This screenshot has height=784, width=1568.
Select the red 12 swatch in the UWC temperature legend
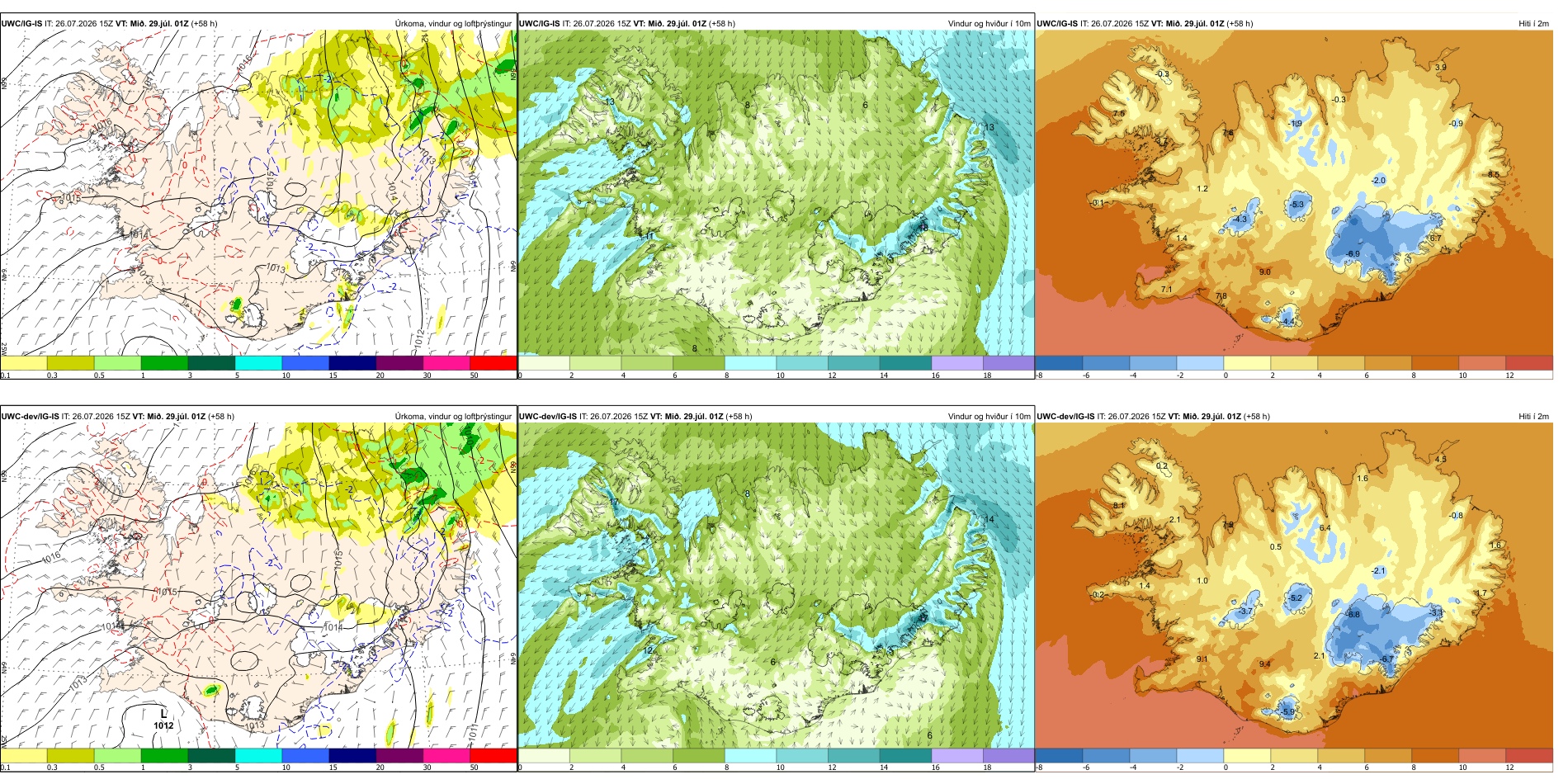point(1529,362)
